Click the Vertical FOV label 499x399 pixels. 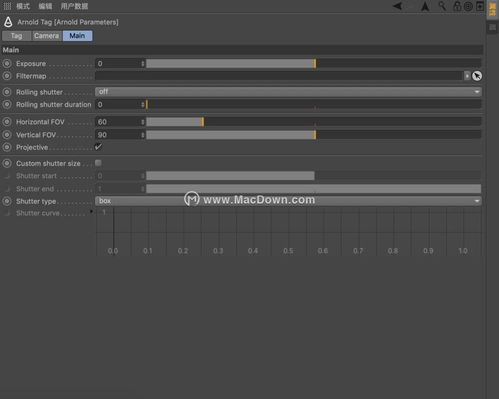tap(36, 135)
